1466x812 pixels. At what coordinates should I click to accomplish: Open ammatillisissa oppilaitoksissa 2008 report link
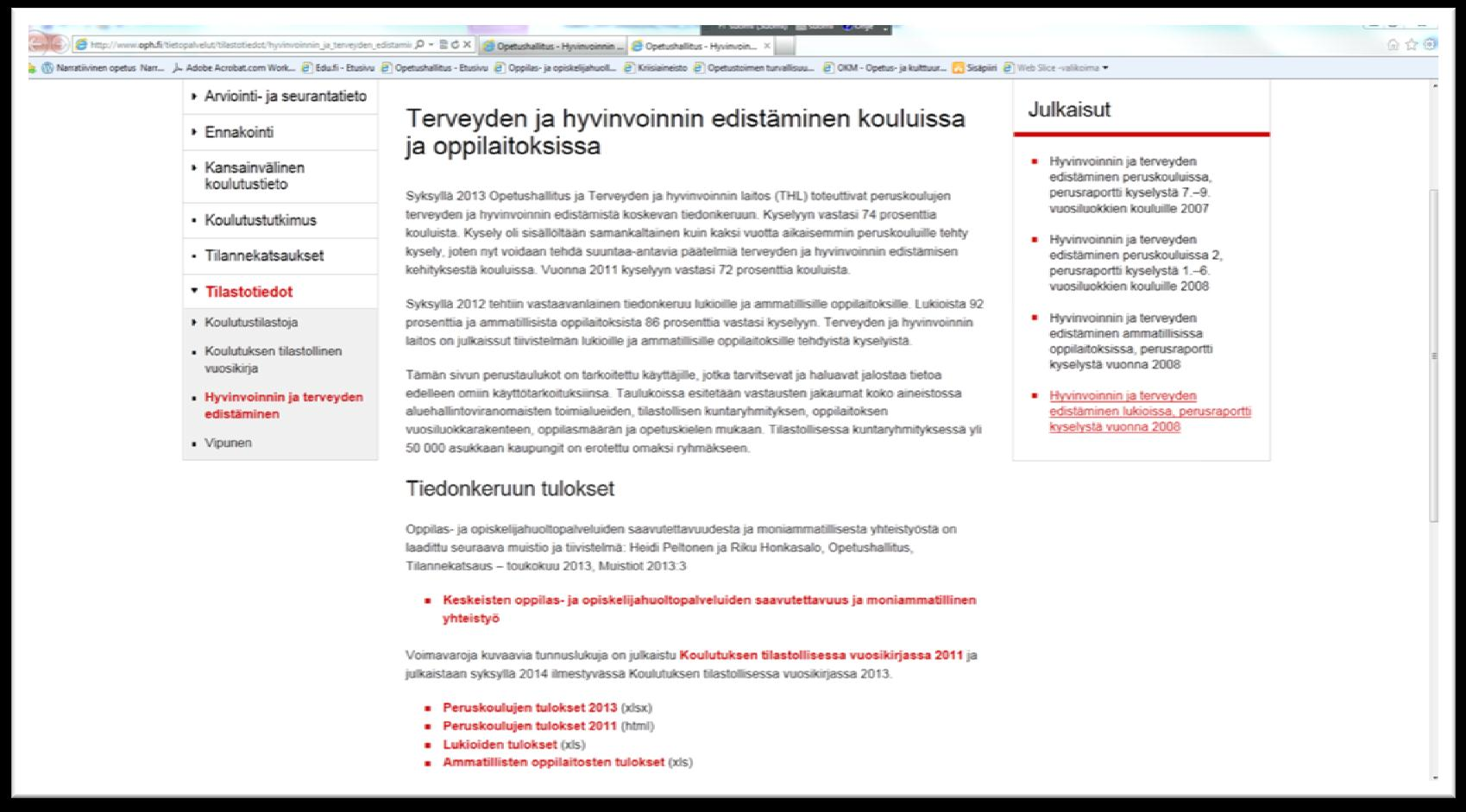coord(1131,341)
